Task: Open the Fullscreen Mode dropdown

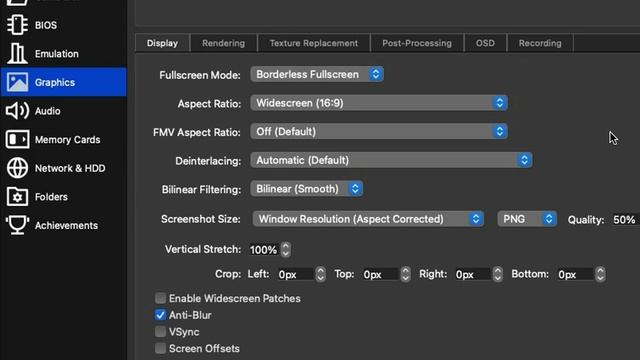Action: click(x=317, y=74)
